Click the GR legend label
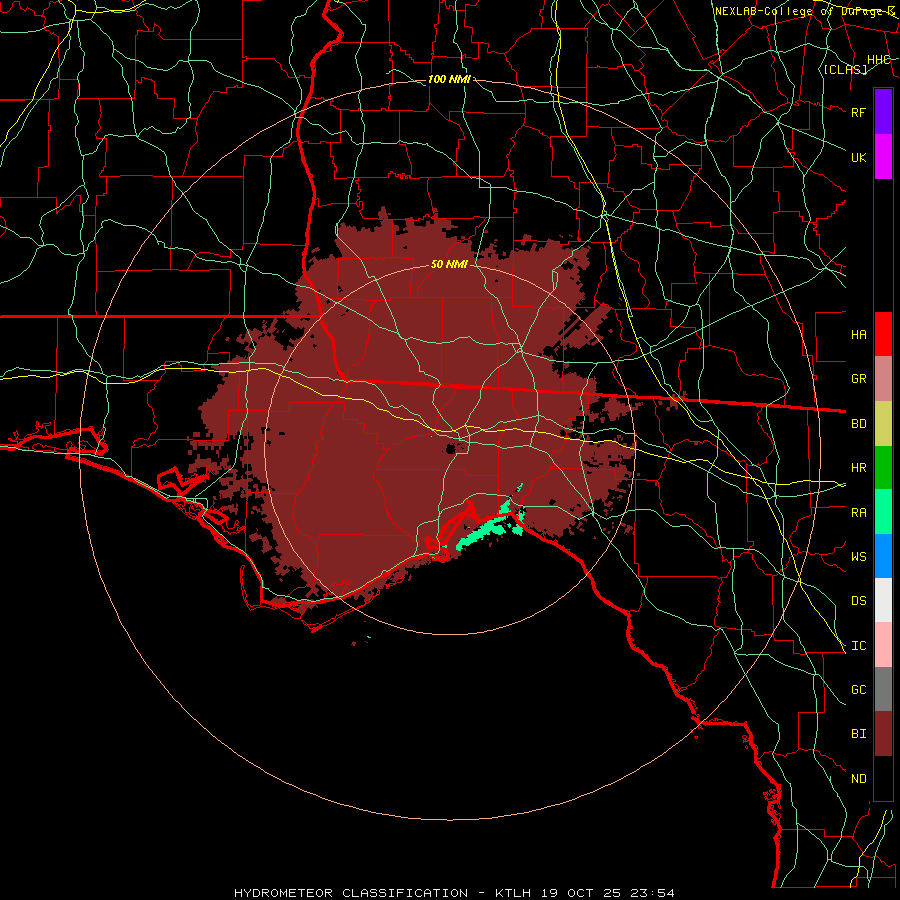 tap(858, 379)
